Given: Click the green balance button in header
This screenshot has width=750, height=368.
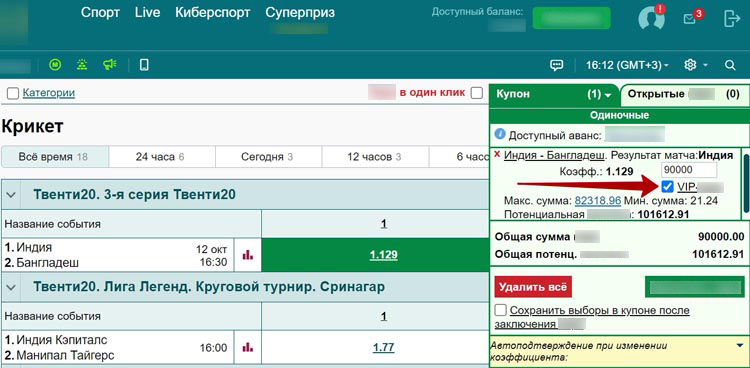Looking at the screenshot, I should (x=572, y=18).
